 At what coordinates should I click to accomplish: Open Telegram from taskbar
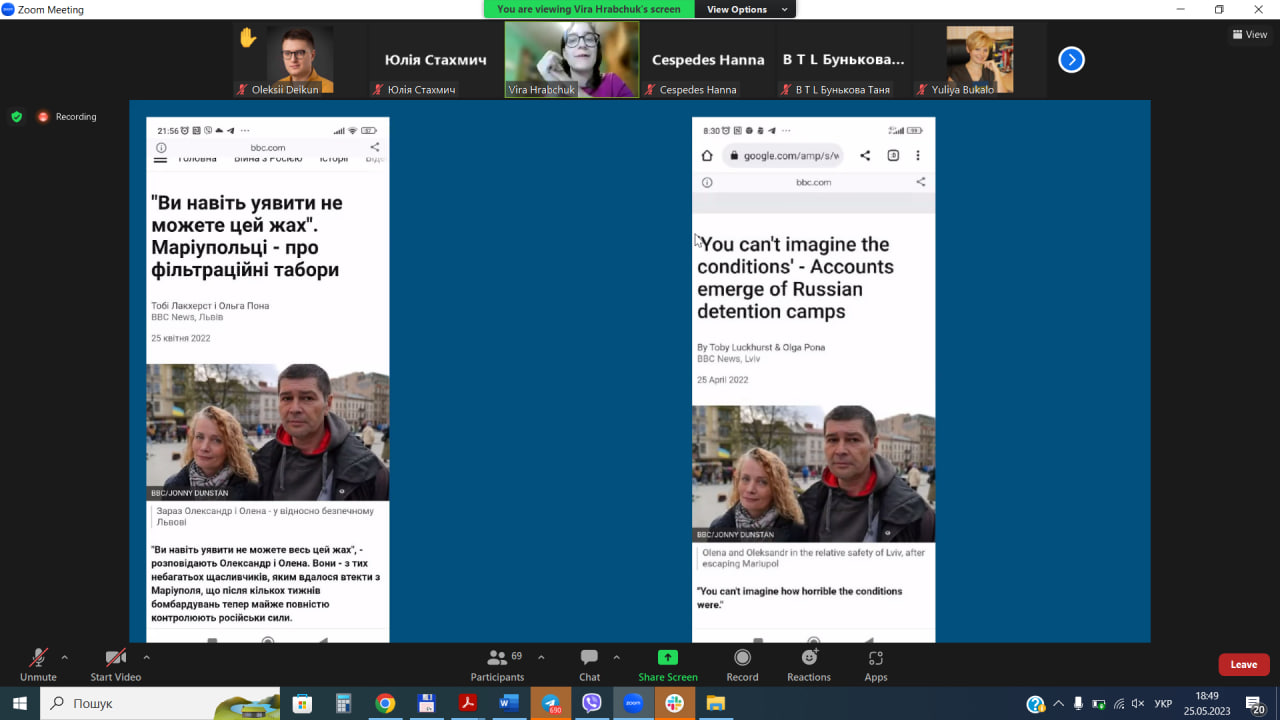click(x=551, y=703)
